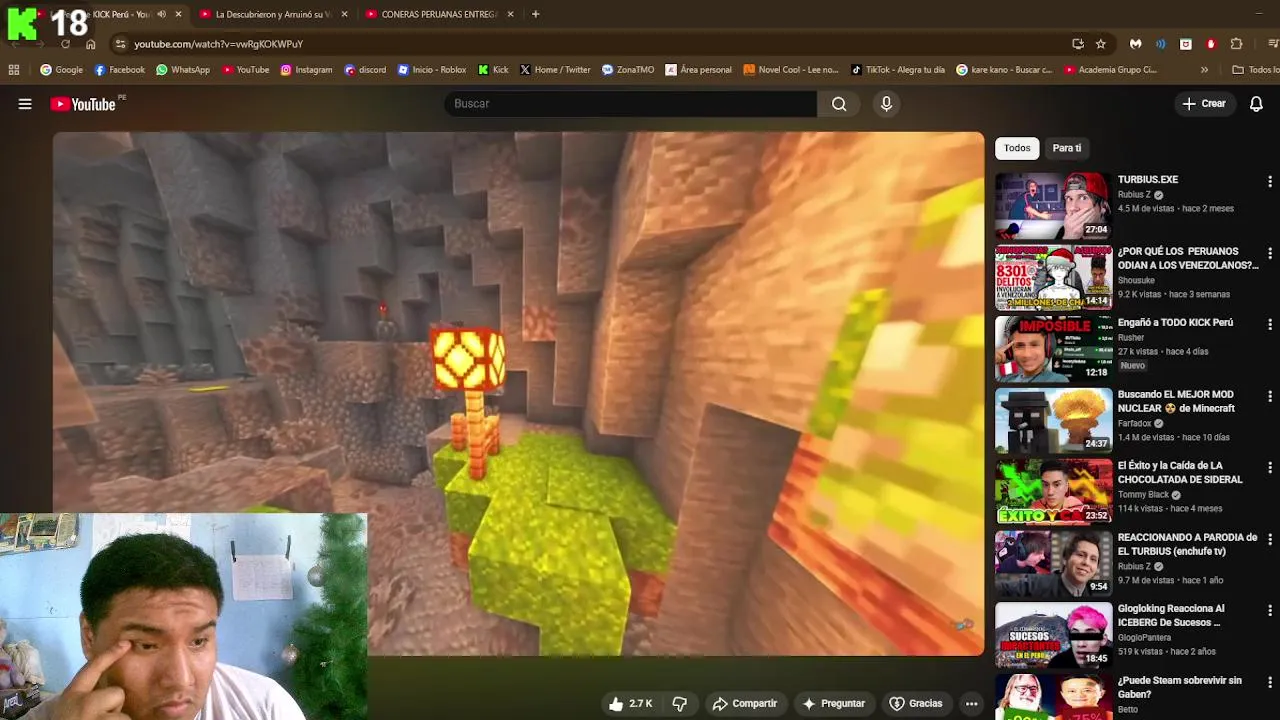Dislike the video with thumbs-down
1280x720 pixels.
pyautogui.click(x=680, y=704)
